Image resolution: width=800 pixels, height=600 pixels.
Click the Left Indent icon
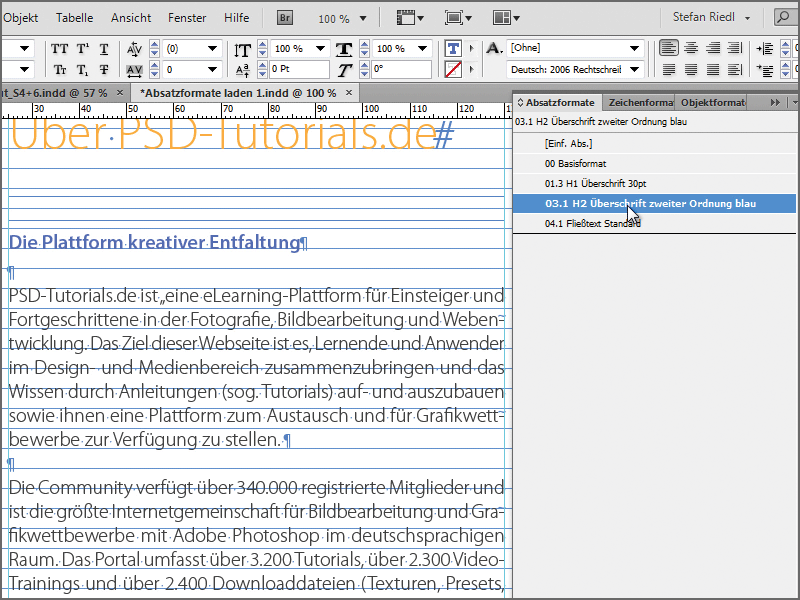click(765, 49)
